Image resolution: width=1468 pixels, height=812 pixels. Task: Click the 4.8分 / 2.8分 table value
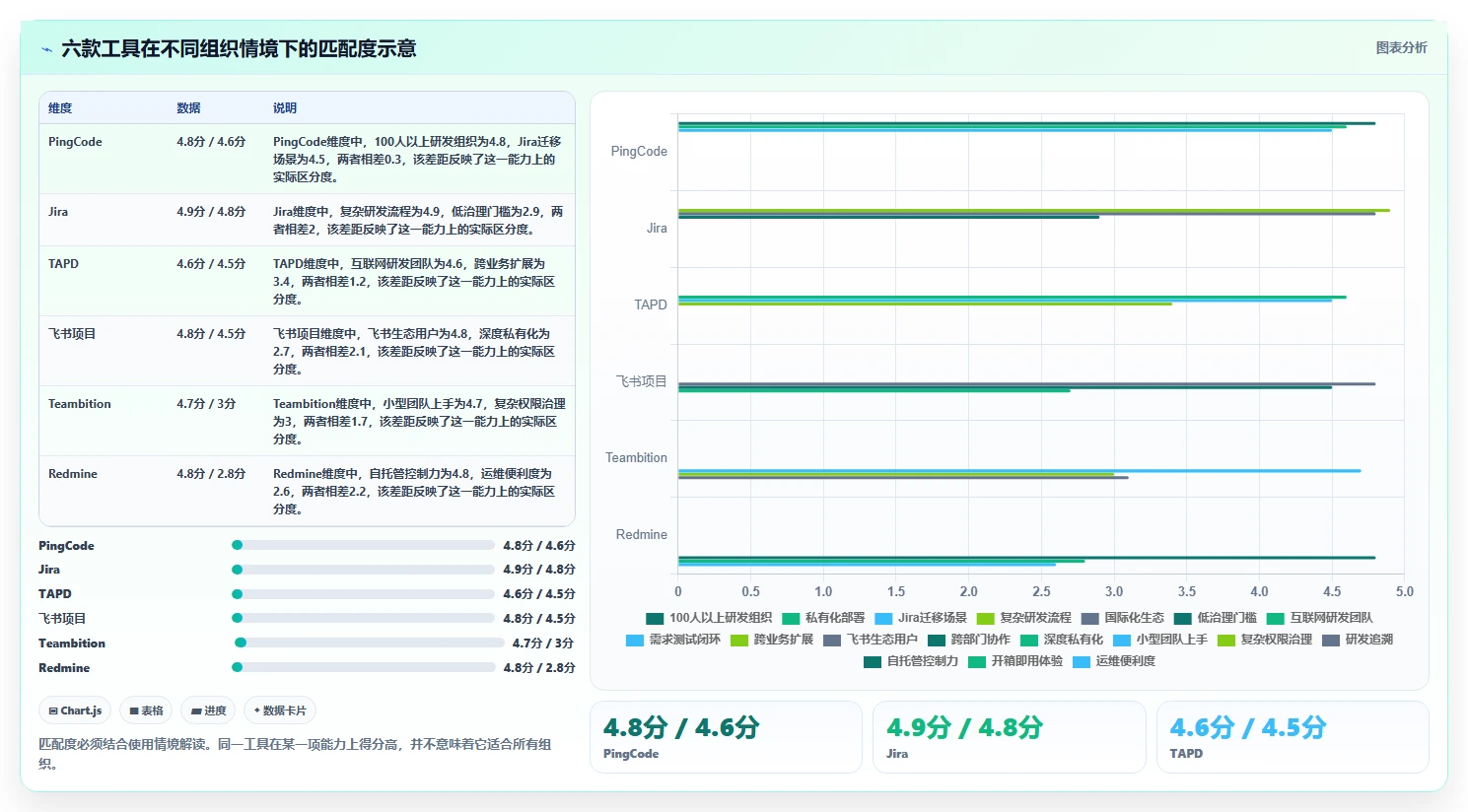pyautogui.click(x=211, y=474)
